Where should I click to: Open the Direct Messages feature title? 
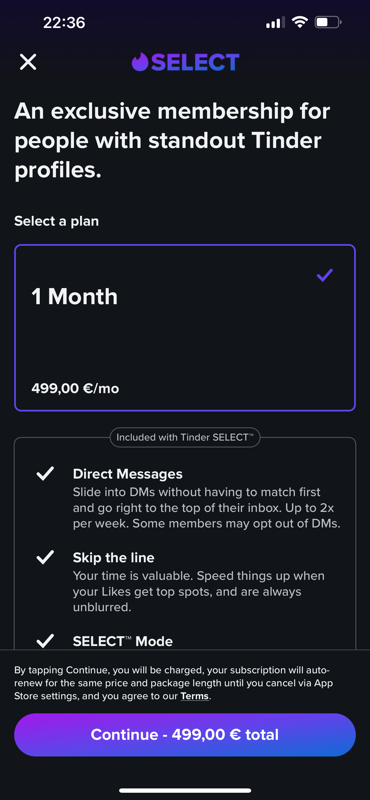tap(128, 474)
